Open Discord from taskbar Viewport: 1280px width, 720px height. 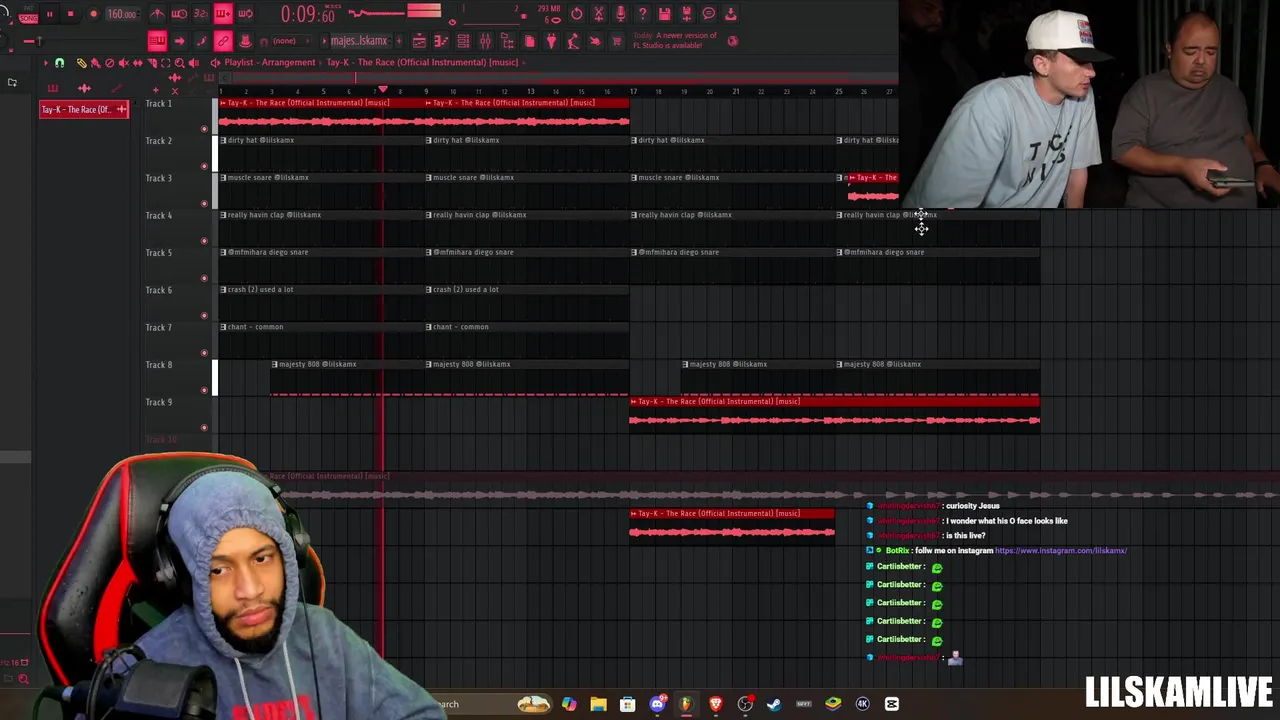pos(657,704)
